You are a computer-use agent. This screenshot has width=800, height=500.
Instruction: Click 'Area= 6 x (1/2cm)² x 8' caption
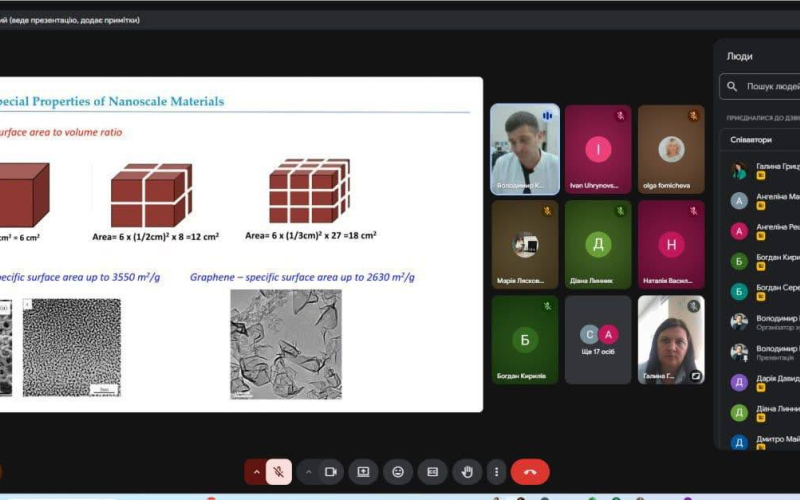[156, 237]
